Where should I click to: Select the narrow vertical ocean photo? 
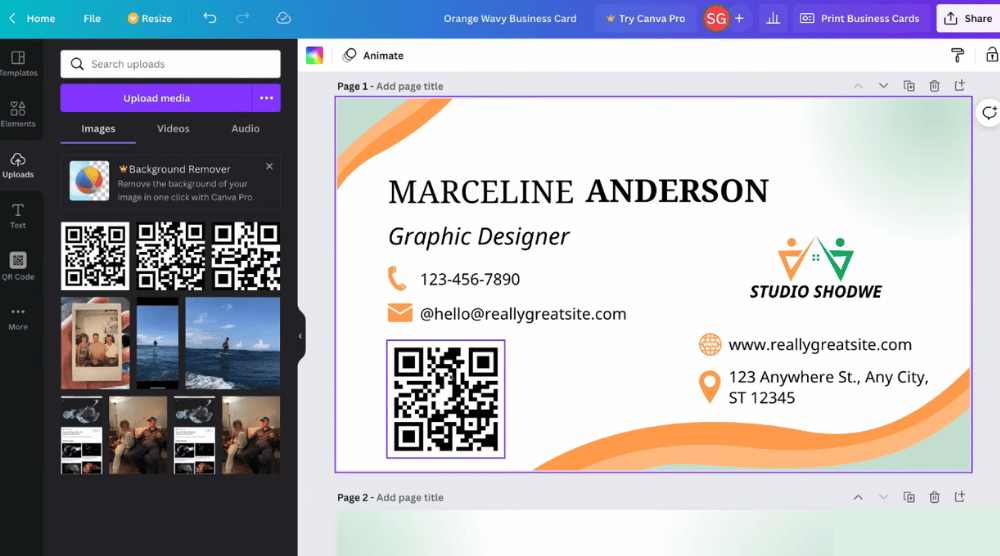click(x=158, y=343)
